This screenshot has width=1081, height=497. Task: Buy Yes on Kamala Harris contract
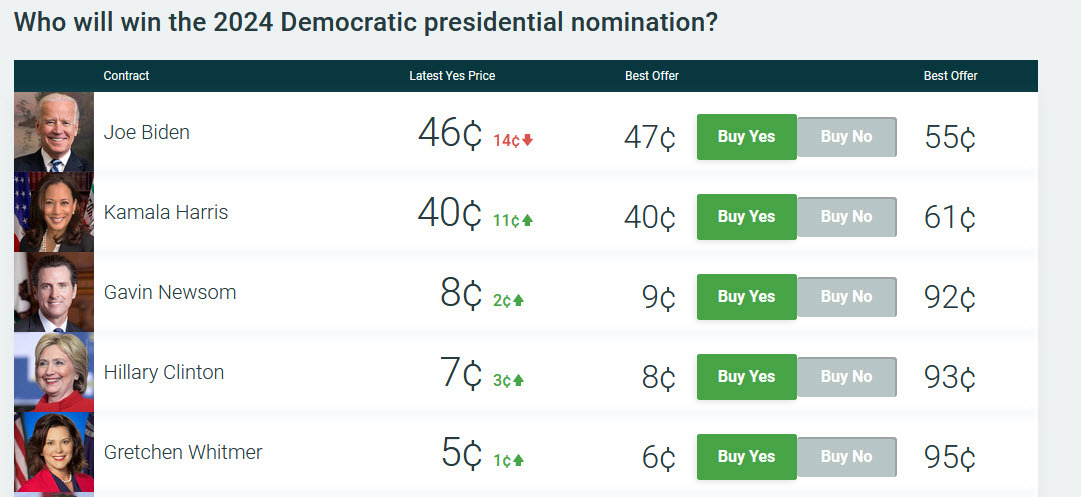tap(746, 217)
